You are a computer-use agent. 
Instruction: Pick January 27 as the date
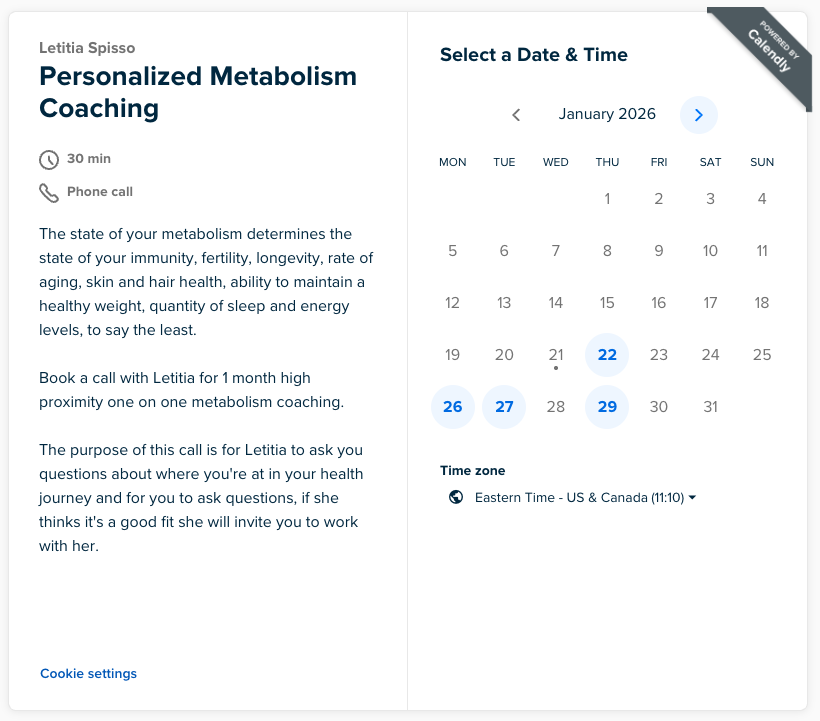tap(504, 407)
